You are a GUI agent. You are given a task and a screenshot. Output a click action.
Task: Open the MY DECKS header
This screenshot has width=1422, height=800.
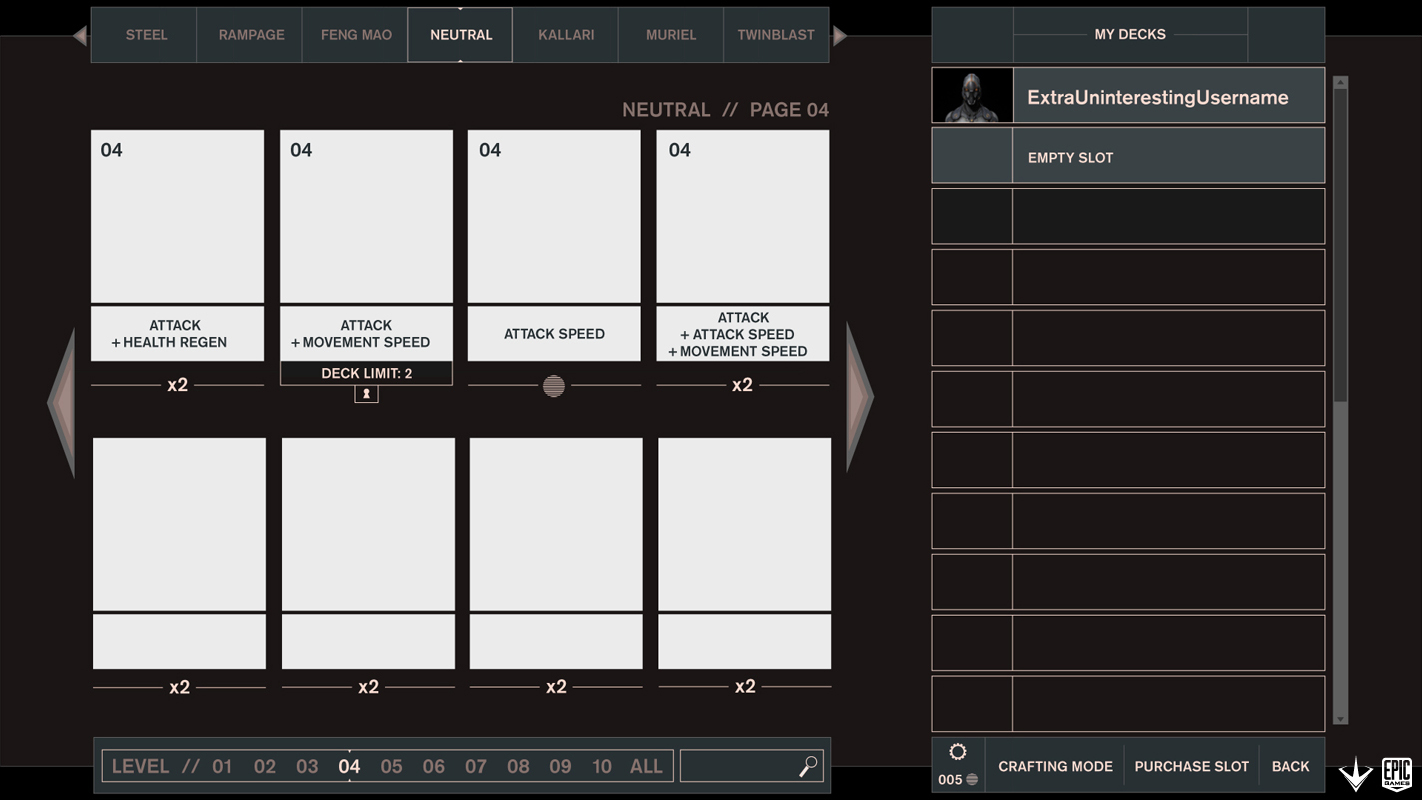tap(1129, 35)
